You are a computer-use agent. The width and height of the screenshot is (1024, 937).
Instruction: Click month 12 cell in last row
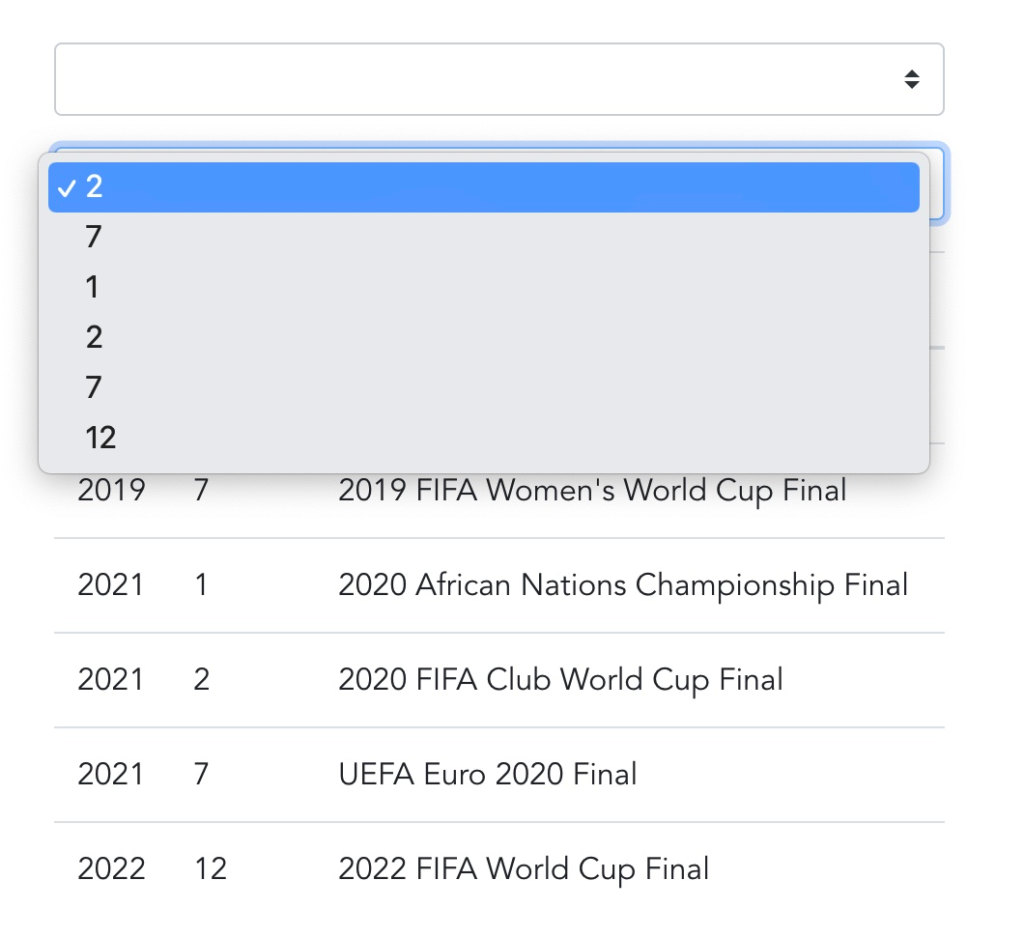click(210, 869)
